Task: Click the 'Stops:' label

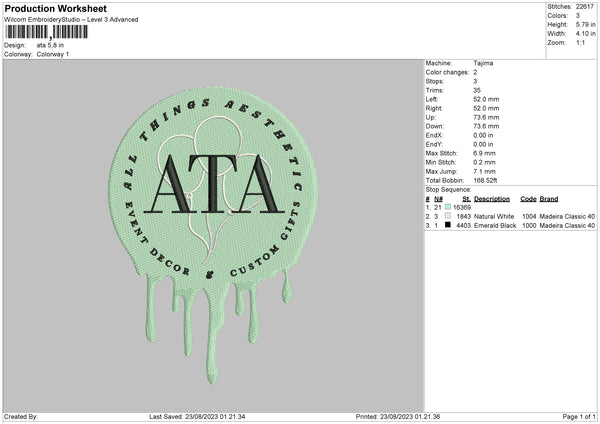Action: point(435,81)
